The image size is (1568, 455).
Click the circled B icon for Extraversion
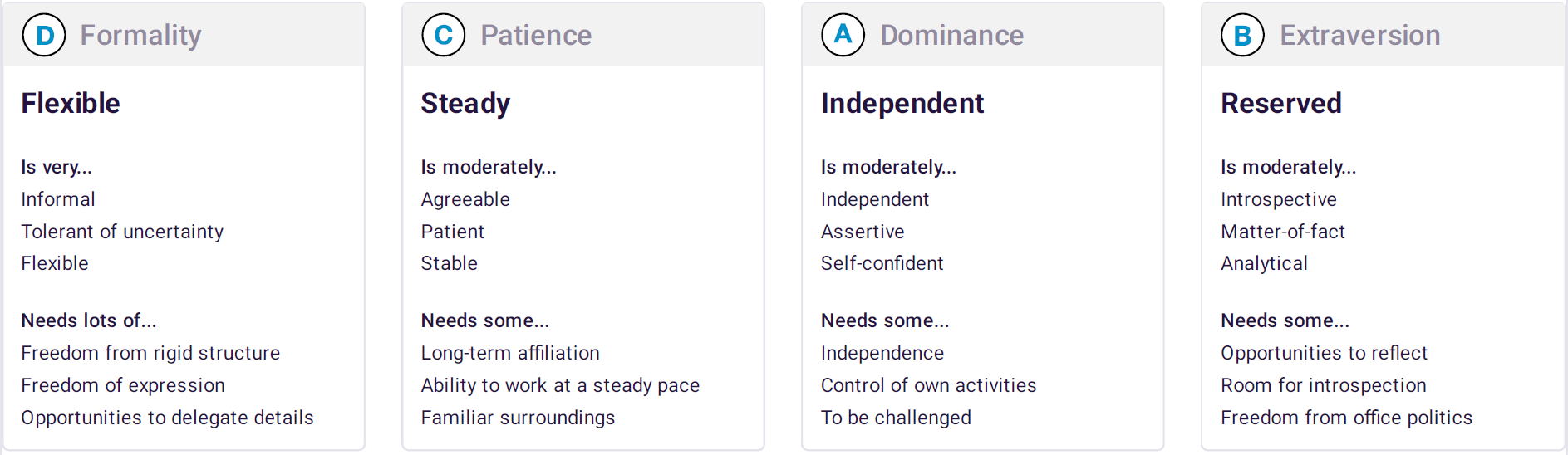tap(1243, 35)
